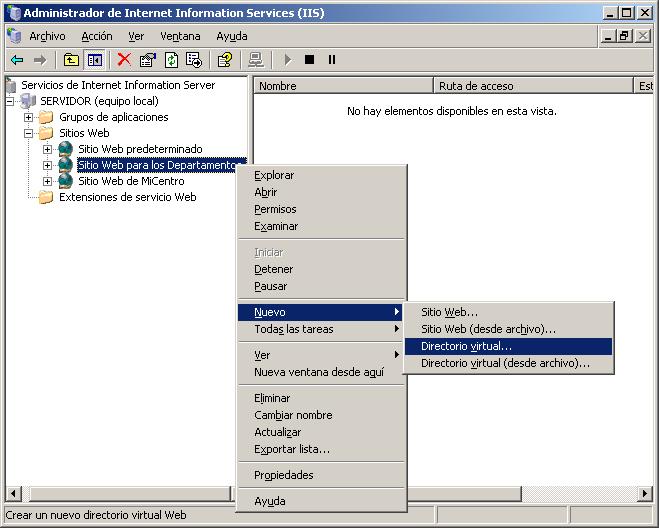Click the Sitios Web folder icon
Image resolution: width=659 pixels, height=528 pixels.
pos(46,133)
